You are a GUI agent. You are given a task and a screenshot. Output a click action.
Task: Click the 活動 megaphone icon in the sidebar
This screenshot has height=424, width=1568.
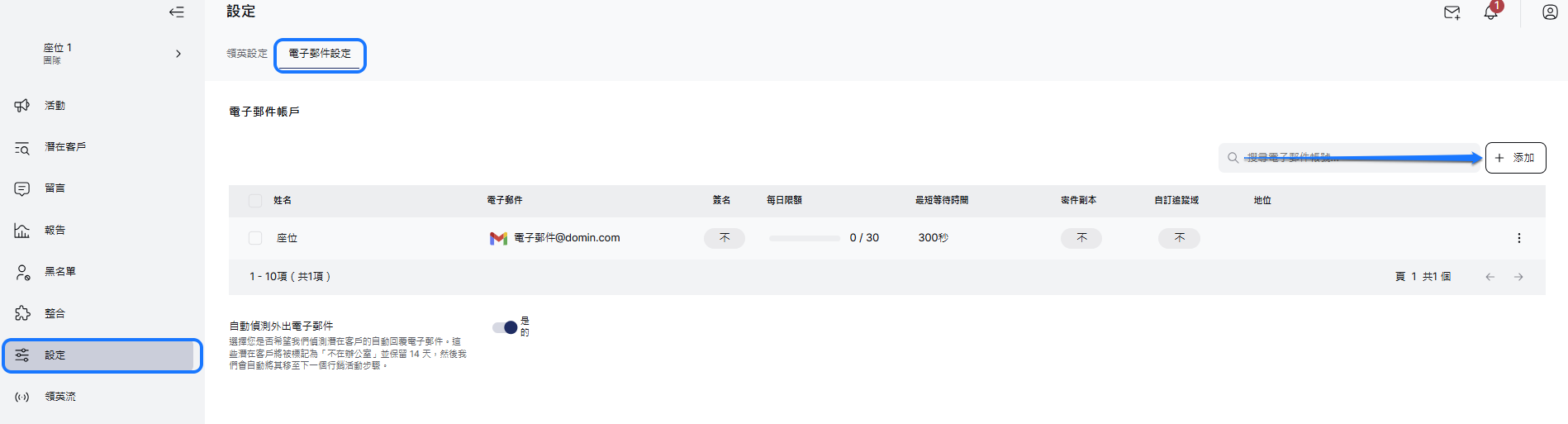click(22, 106)
